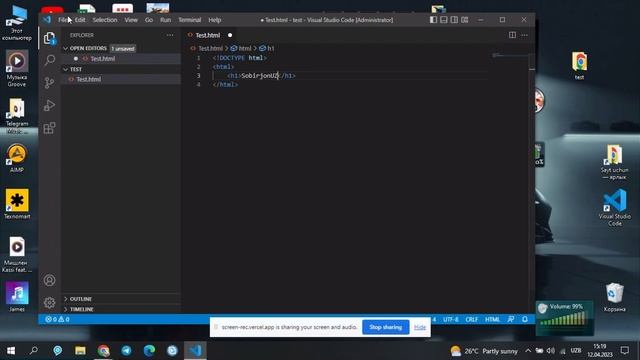The height and width of the screenshot is (360, 640).
Task: Open File Explorer from taskbar
Action: (x=80, y=350)
